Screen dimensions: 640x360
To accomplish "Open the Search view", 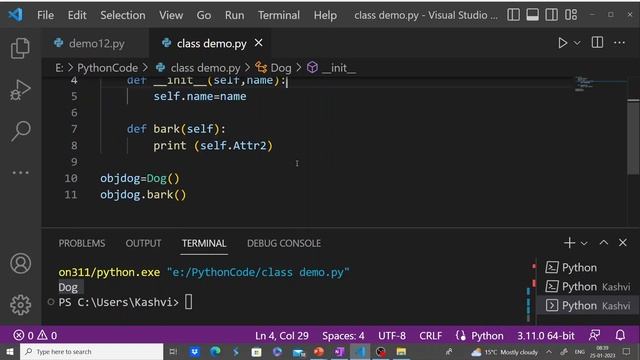I will click(20, 131).
